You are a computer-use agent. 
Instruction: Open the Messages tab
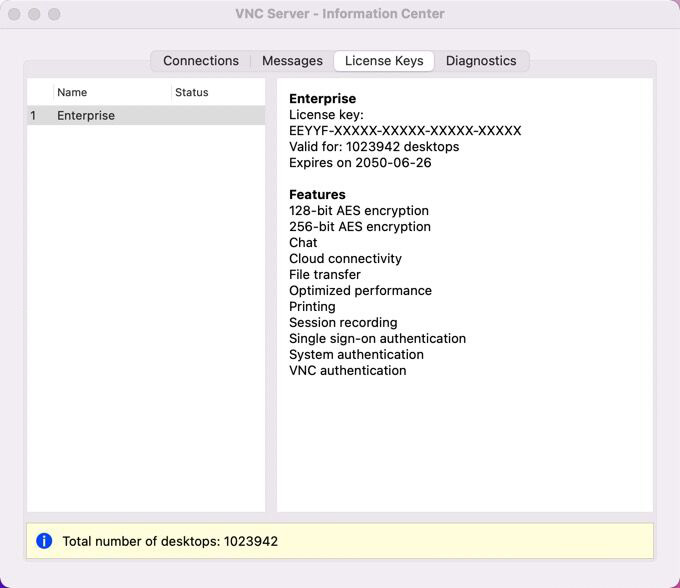click(292, 61)
